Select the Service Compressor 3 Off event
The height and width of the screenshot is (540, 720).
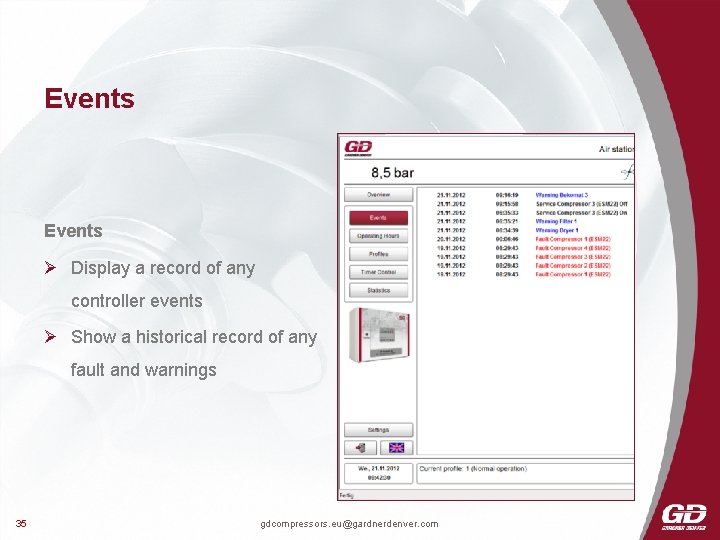pos(532,204)
